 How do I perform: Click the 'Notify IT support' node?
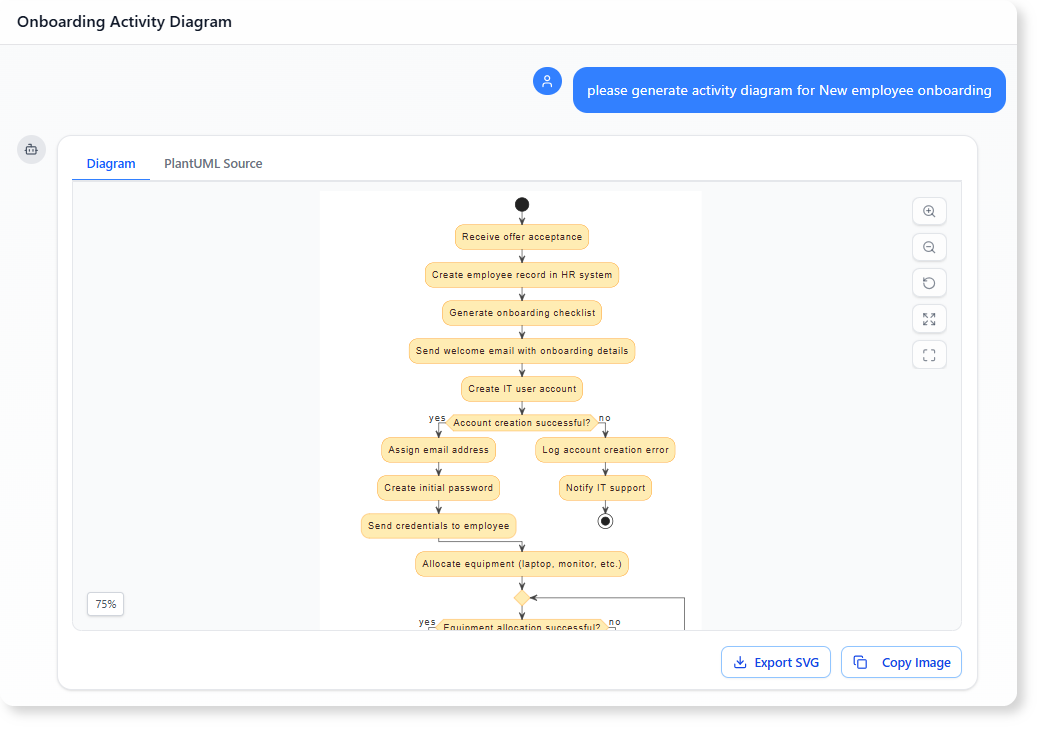click(605, 487)
